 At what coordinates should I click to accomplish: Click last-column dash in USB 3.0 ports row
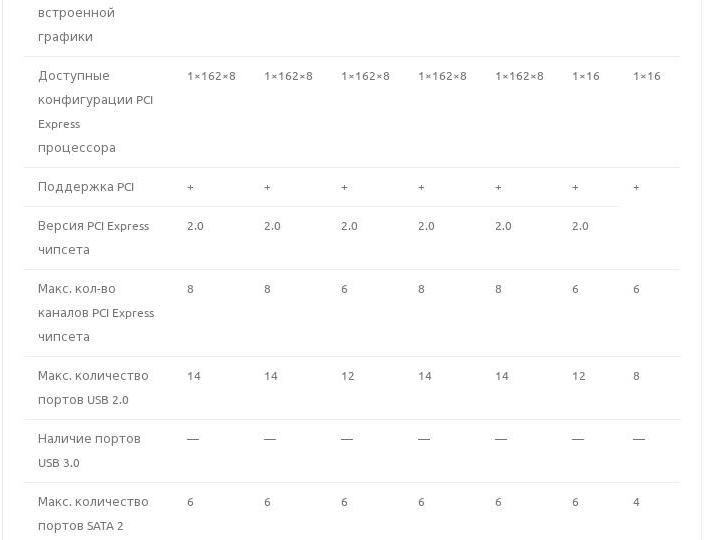click(639, 439)
